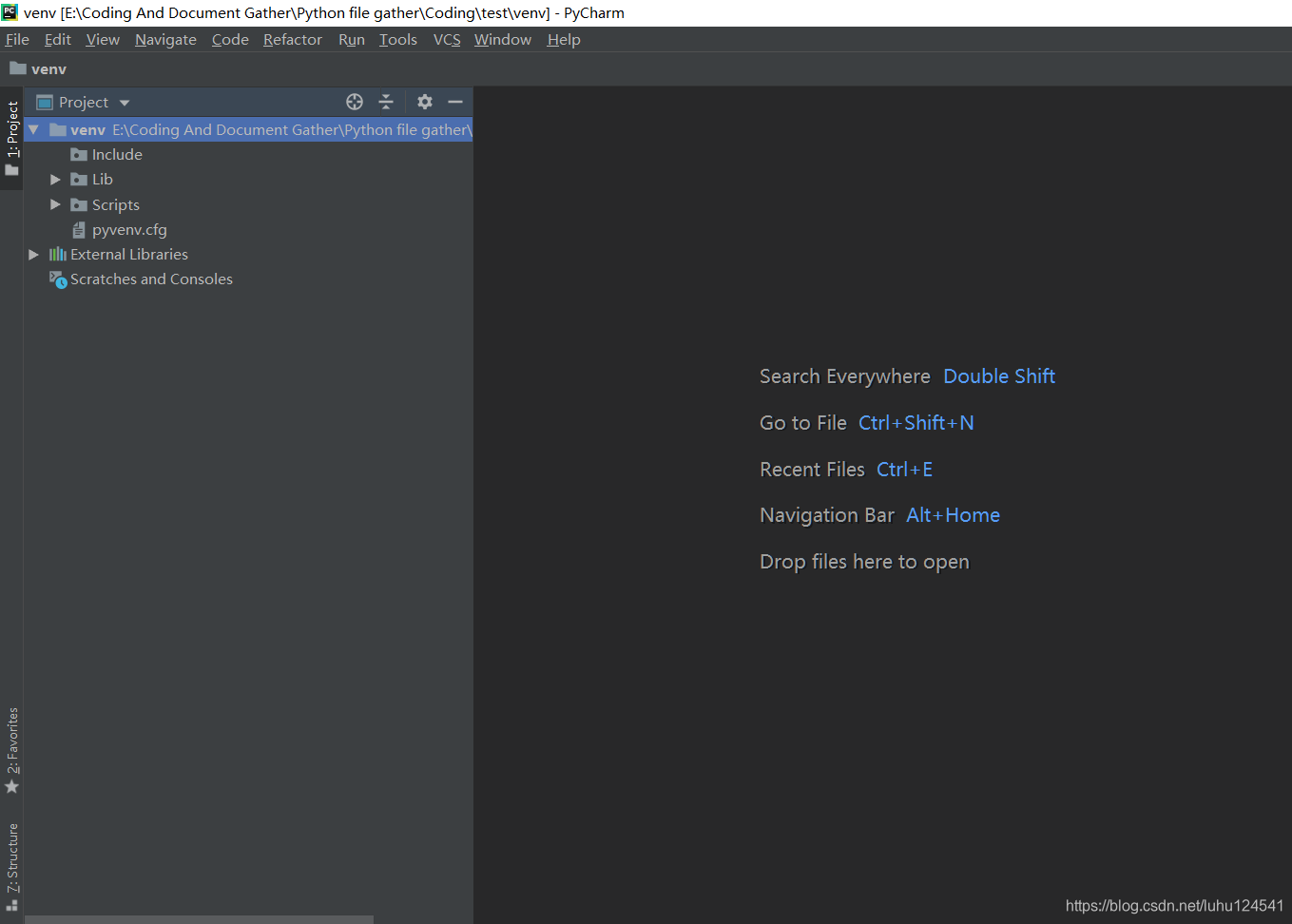
Task: Select the Scripts folder row
Action: [248, 205]
